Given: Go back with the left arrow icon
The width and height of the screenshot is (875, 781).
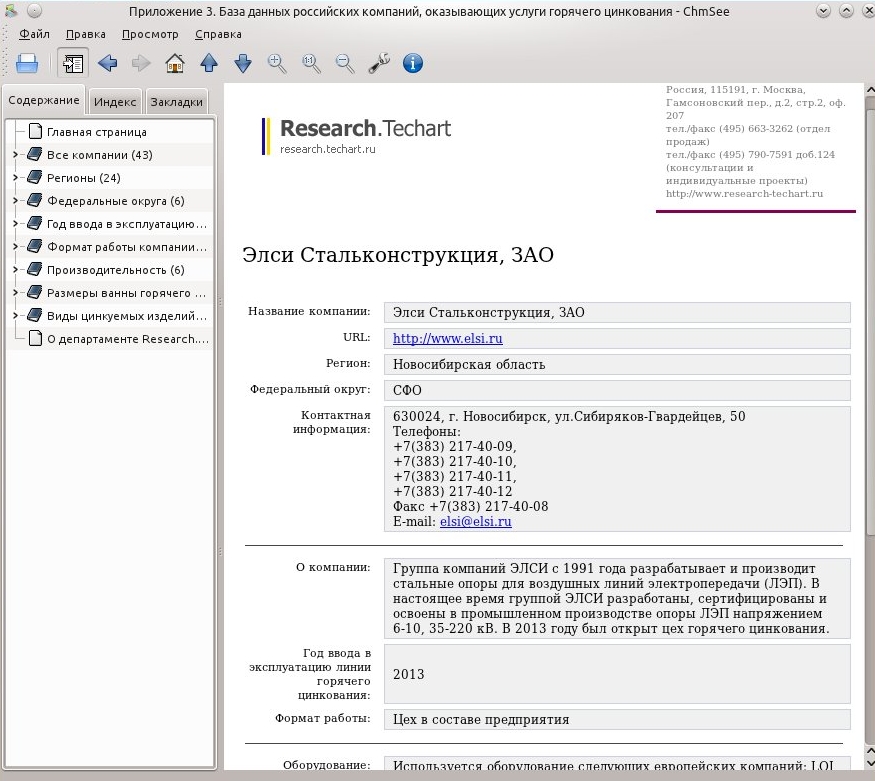Looking at the screenshot, I should click(x=107, y=63).
